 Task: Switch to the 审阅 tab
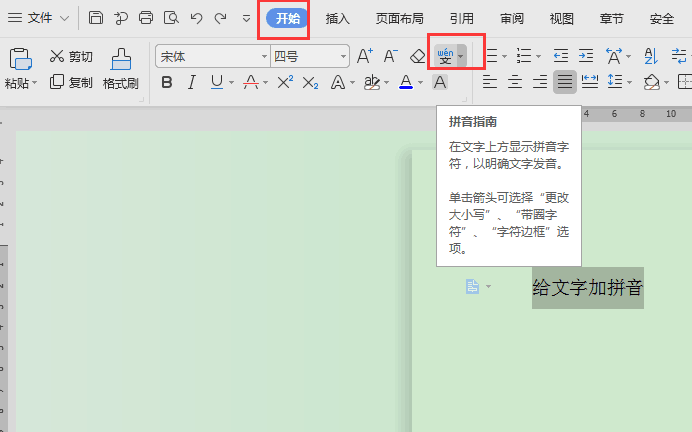tap(511, 19)
